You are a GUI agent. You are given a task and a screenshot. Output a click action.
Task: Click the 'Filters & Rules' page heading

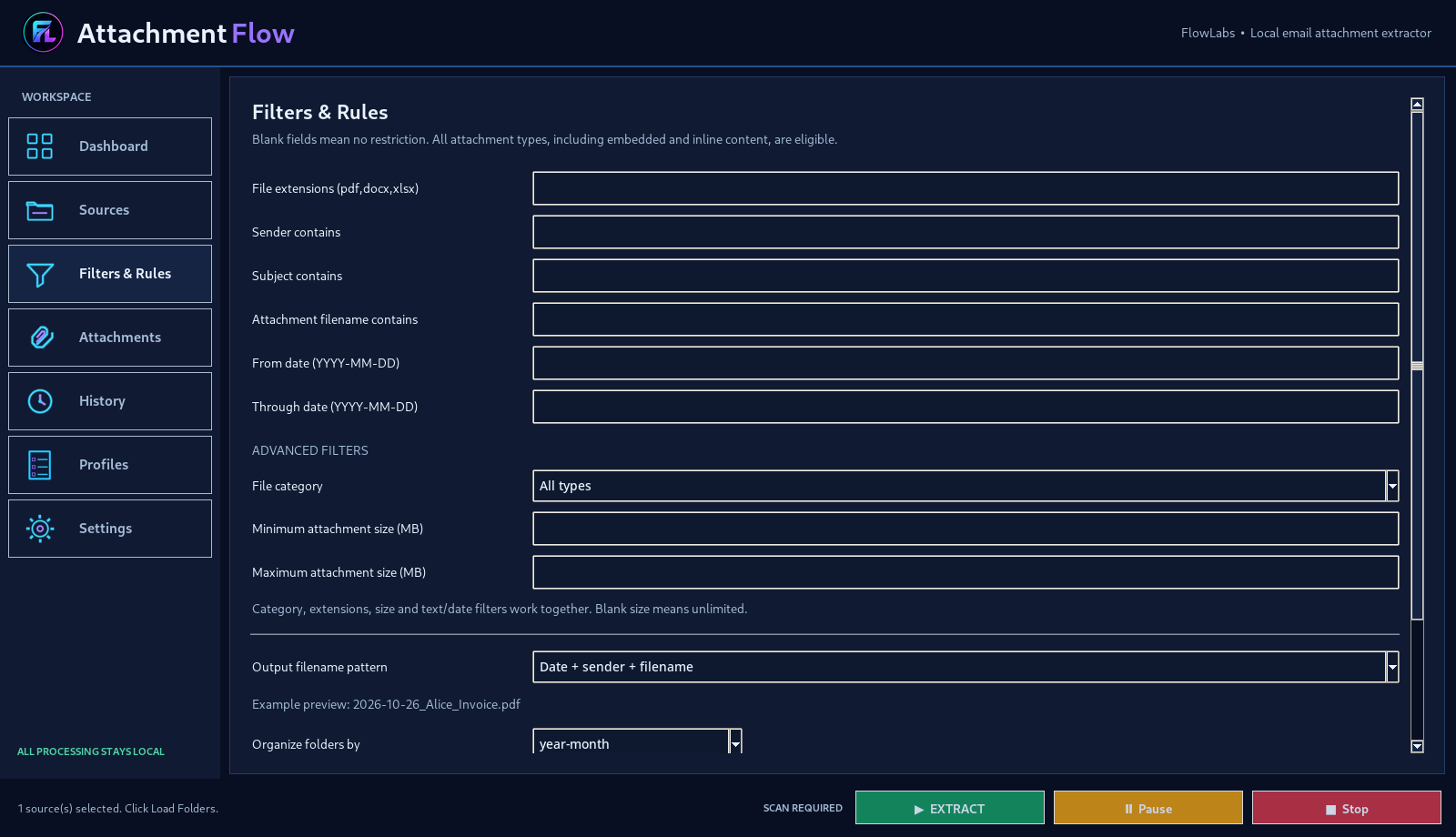point(320,112)
